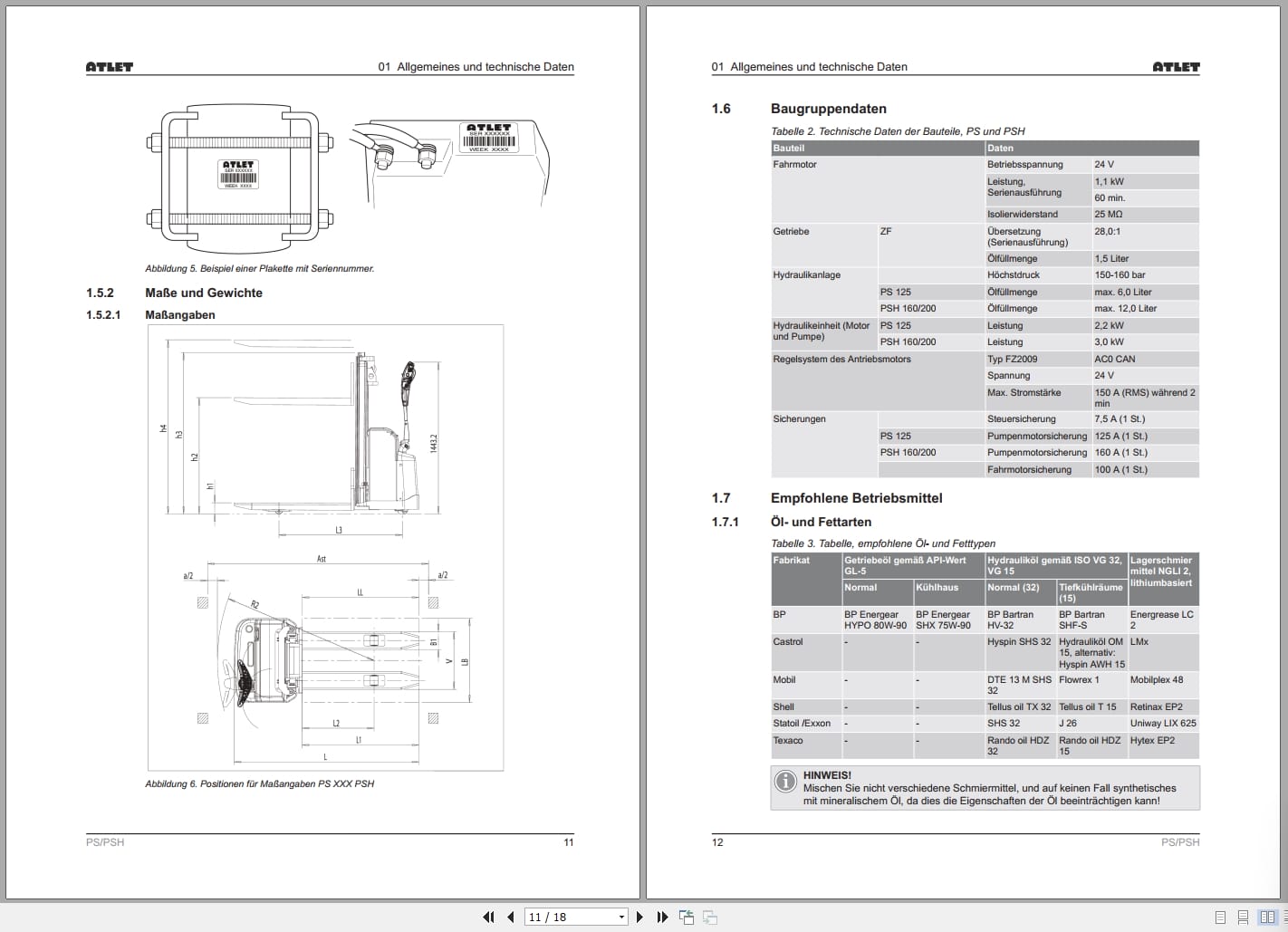
Task: Click the page number 12 footer label
Action: coord(717,841)
